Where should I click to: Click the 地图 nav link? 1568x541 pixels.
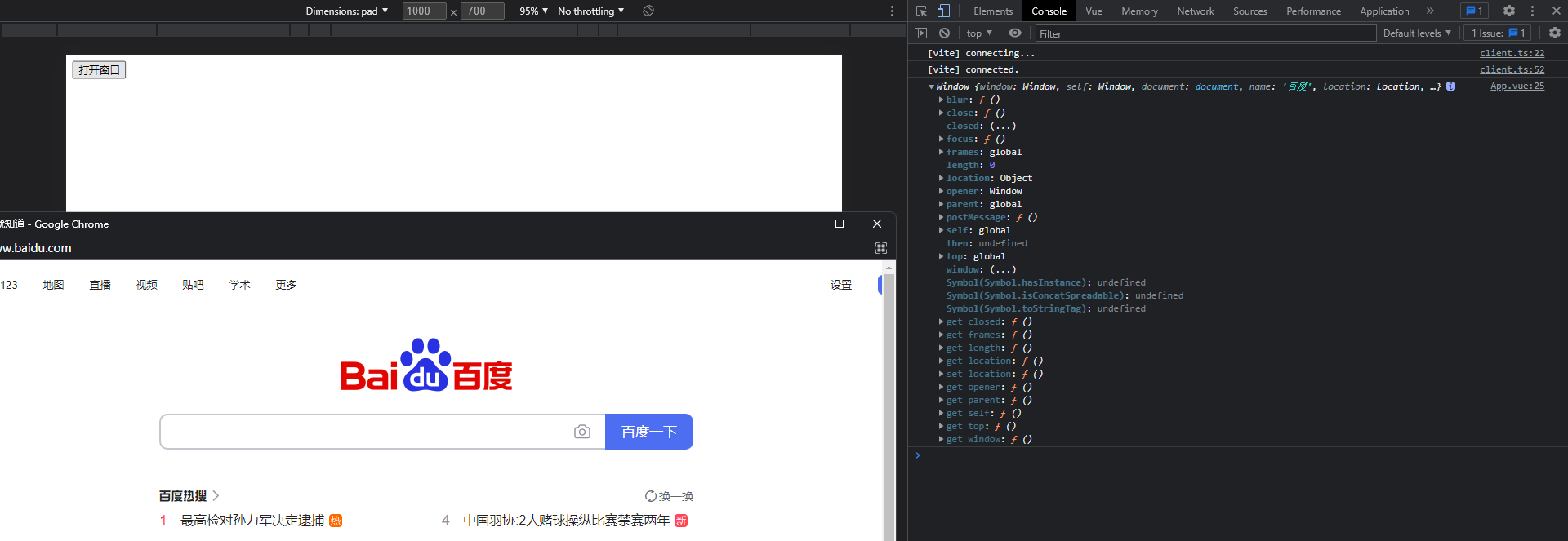(54, 285)
